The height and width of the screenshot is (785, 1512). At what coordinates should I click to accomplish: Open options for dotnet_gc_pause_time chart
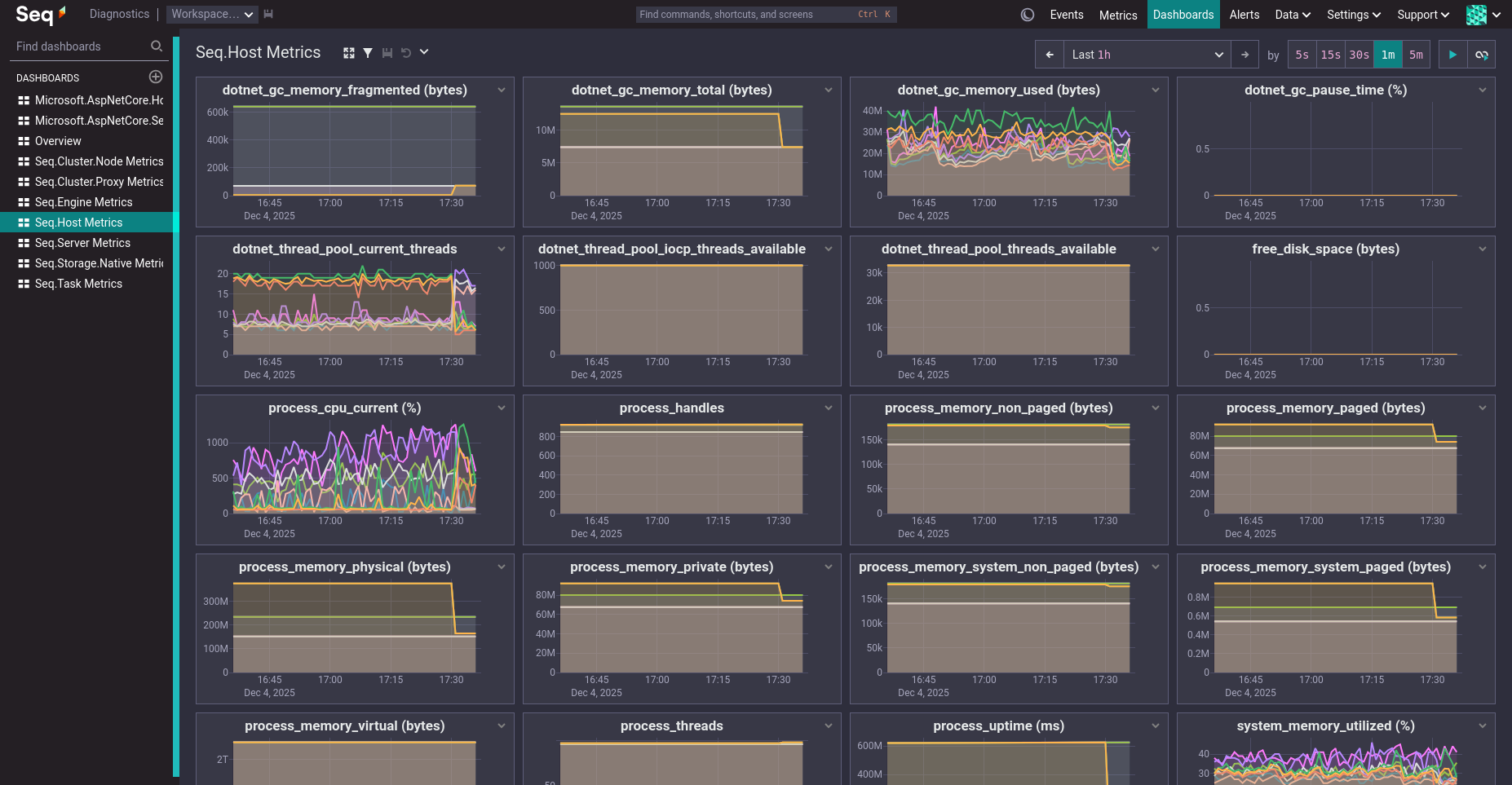pyautogui.click(x=1482, y=90)
